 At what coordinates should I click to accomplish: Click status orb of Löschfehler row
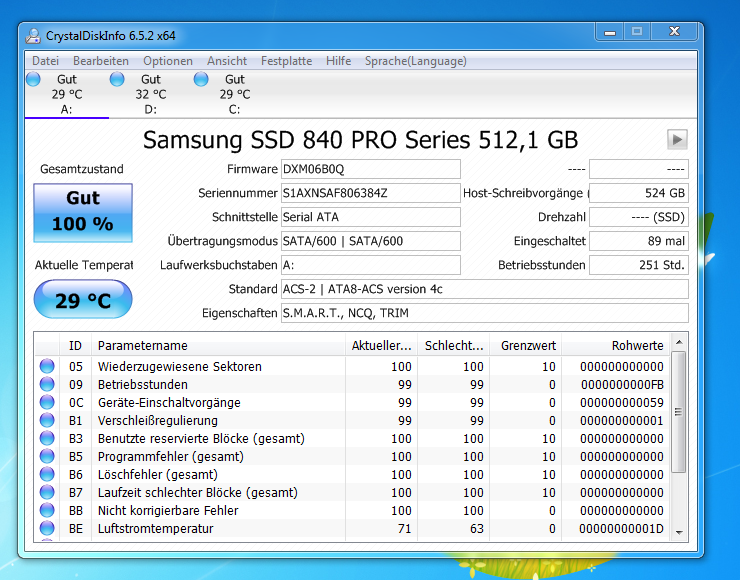pos(47,474)
